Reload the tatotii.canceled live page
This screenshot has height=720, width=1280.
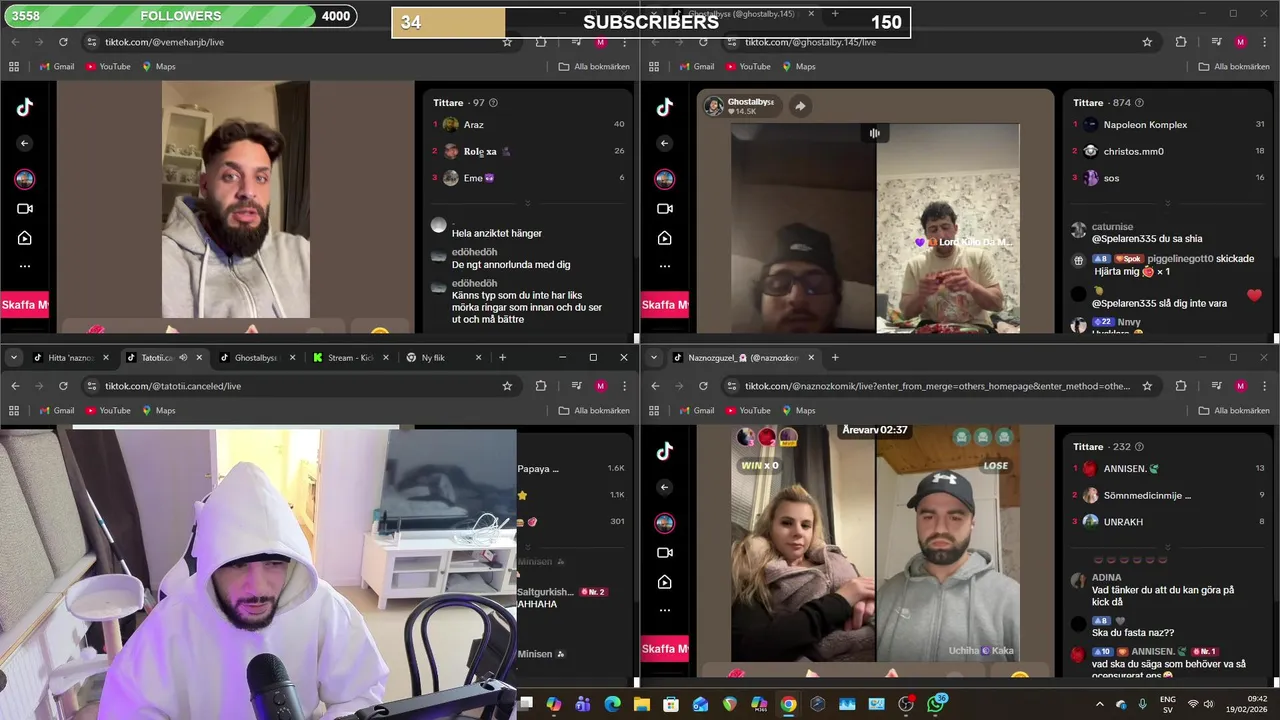click(x=63, y=386)
